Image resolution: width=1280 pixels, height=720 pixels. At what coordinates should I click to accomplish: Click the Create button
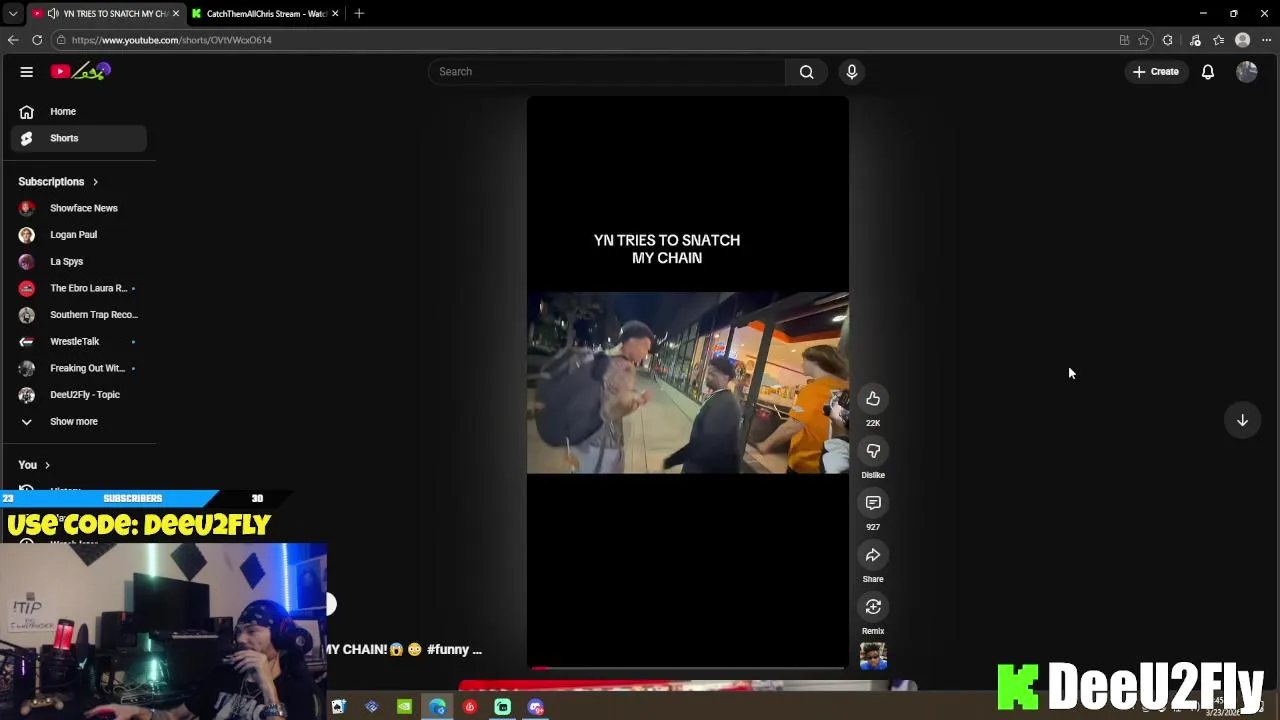point(1156,72)
